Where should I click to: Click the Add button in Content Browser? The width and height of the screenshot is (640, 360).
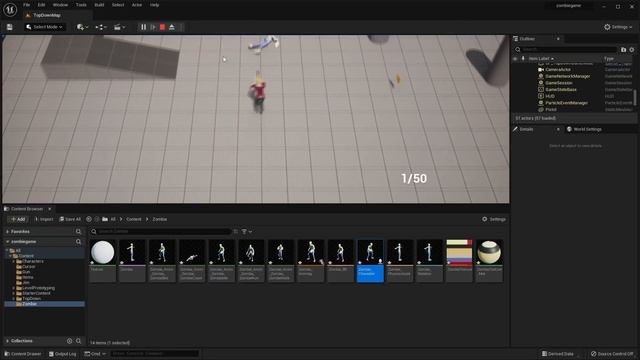[18, 219]
